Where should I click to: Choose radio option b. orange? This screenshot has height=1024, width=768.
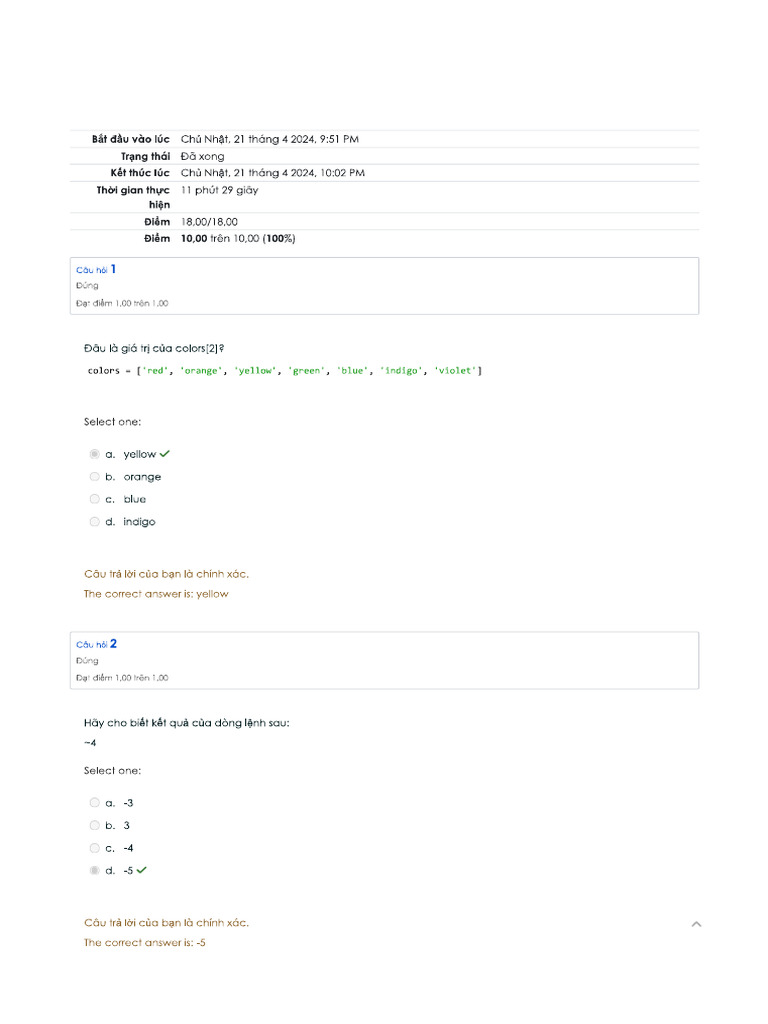[x=95, y=477]
